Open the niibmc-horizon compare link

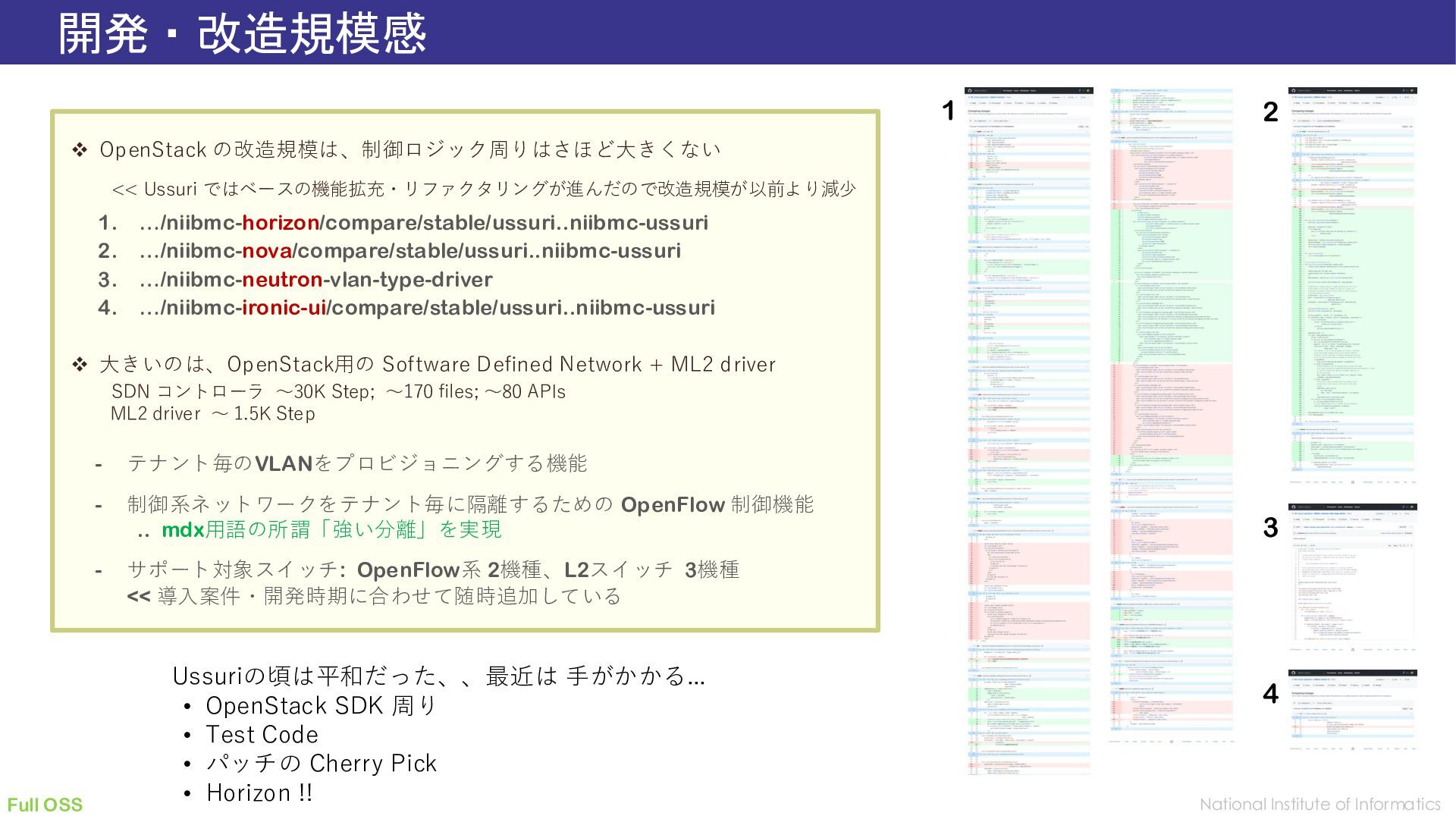click(x=423, y=223)
